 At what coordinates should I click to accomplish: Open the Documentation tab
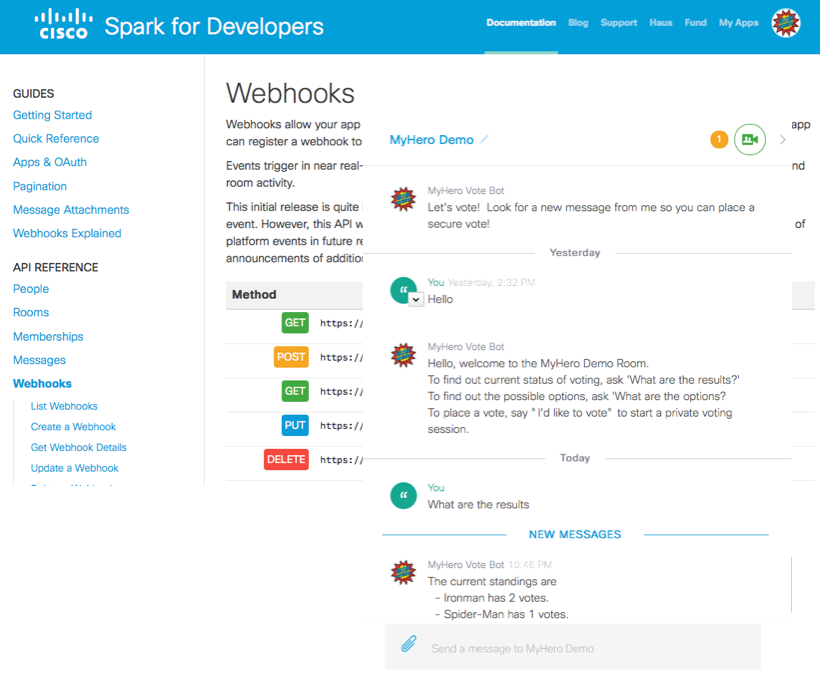tap(521, 23)
